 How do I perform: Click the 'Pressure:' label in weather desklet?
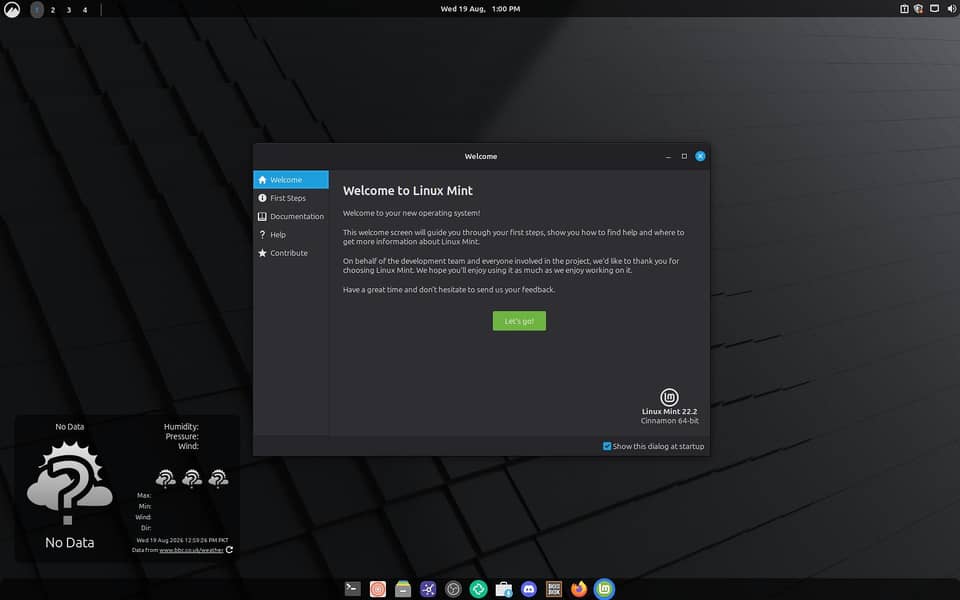point(182,437)
